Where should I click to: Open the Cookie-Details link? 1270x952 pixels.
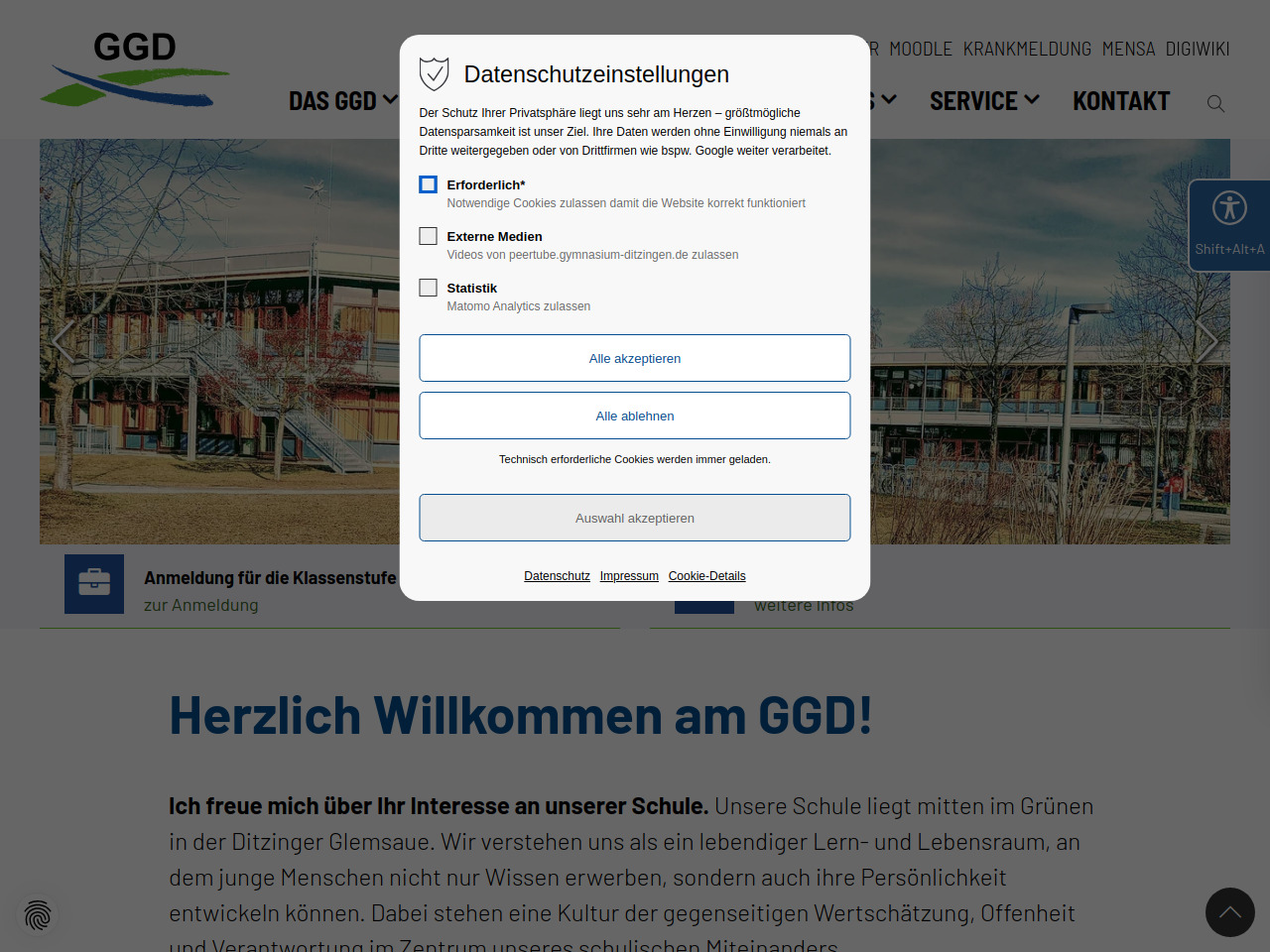(x=706, y=576)
